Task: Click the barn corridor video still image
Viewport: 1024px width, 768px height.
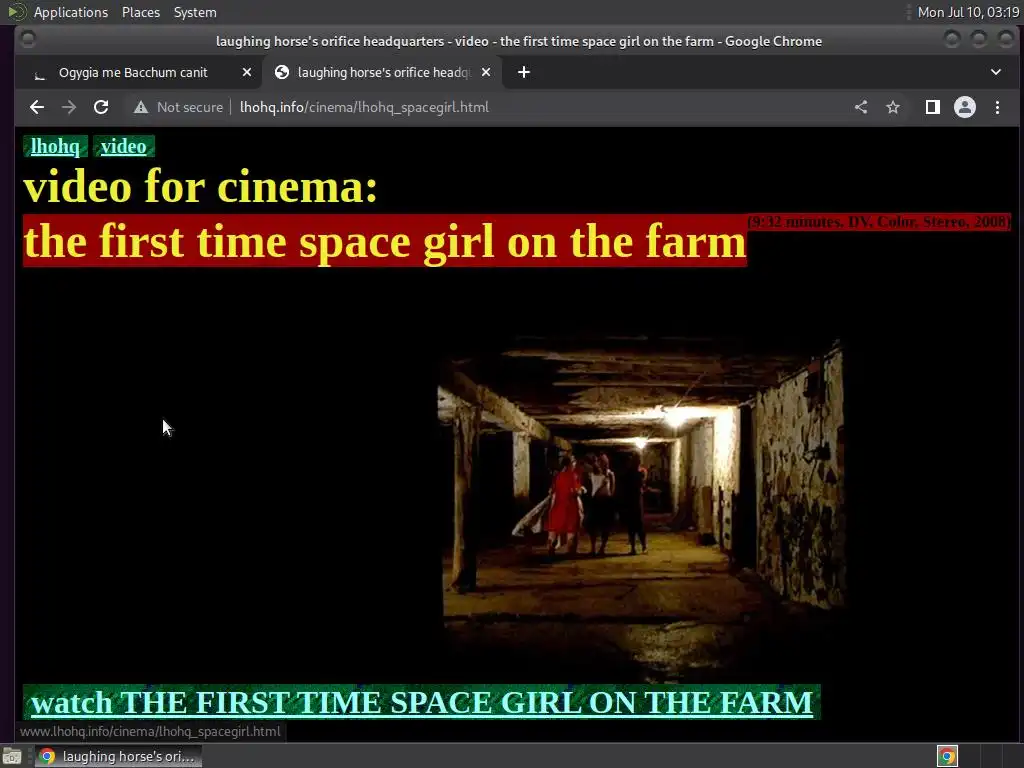Action: (x=641, y=506)
